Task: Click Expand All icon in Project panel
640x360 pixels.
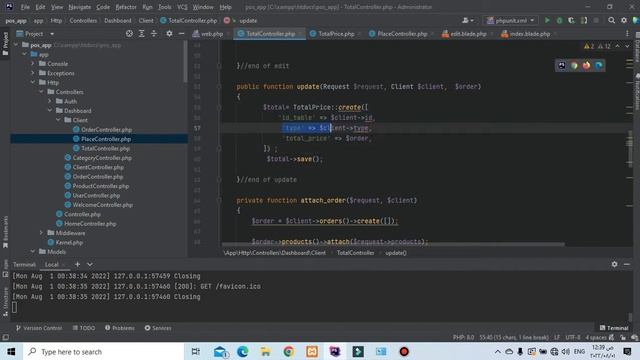Action: 141,34
